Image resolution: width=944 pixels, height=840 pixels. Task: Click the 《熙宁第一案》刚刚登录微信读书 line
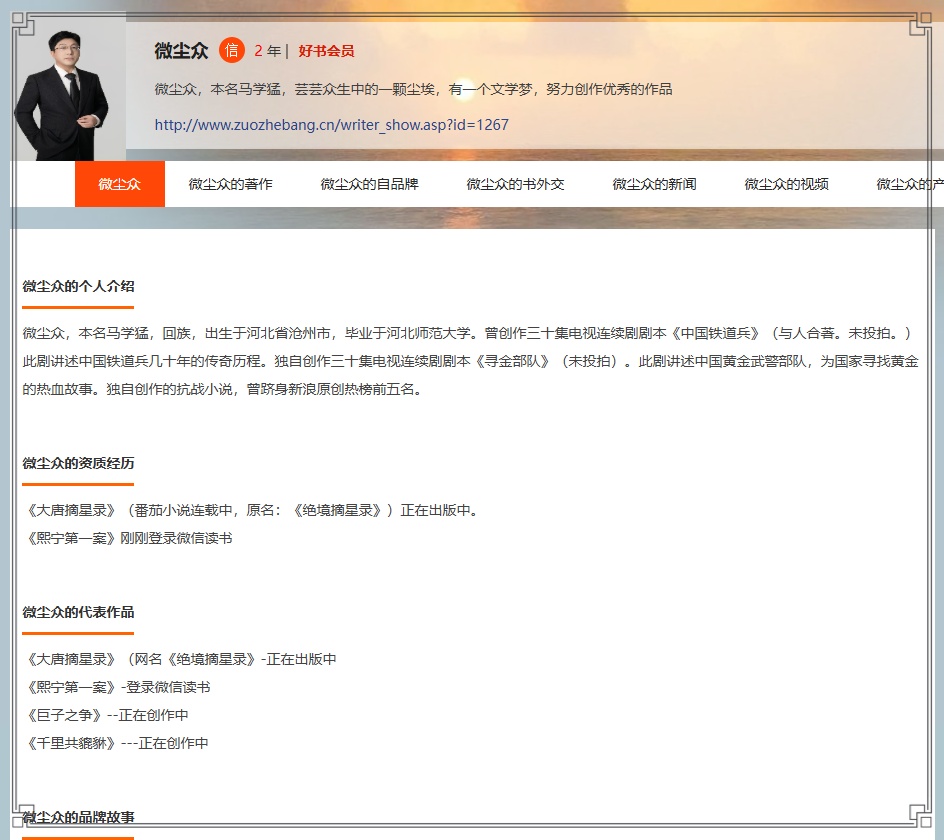click(128, 538)
